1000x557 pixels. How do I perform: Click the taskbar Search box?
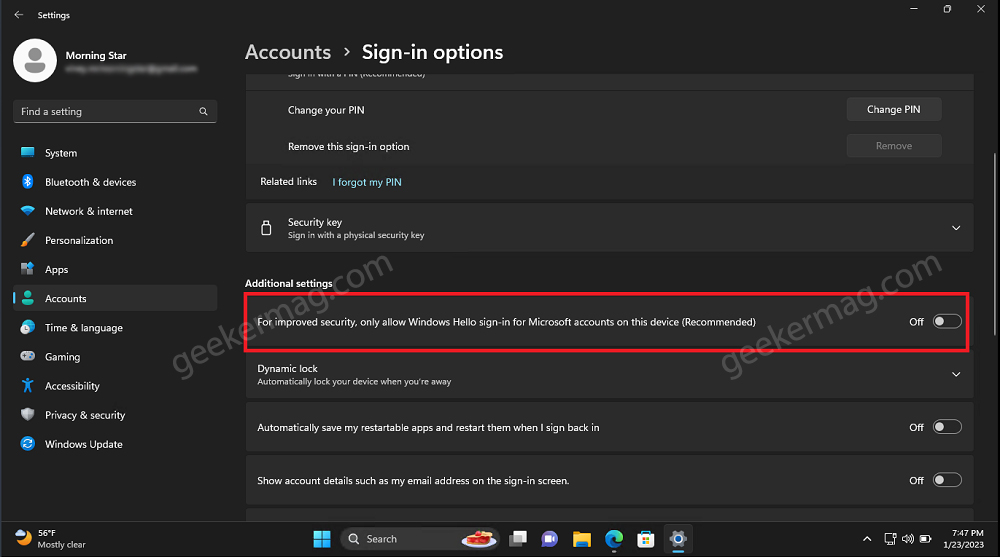tap(419, 539)
